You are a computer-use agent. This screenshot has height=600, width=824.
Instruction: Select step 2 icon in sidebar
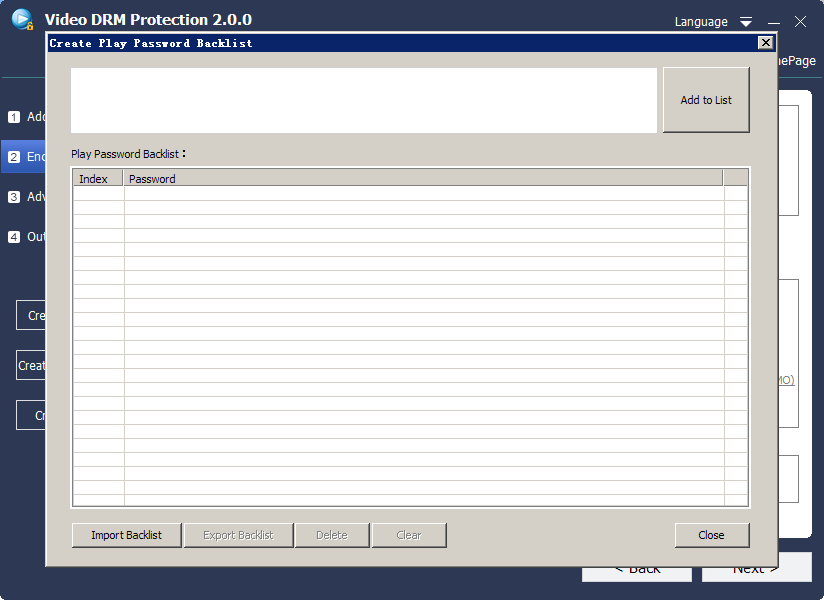[x=14, y=157]
